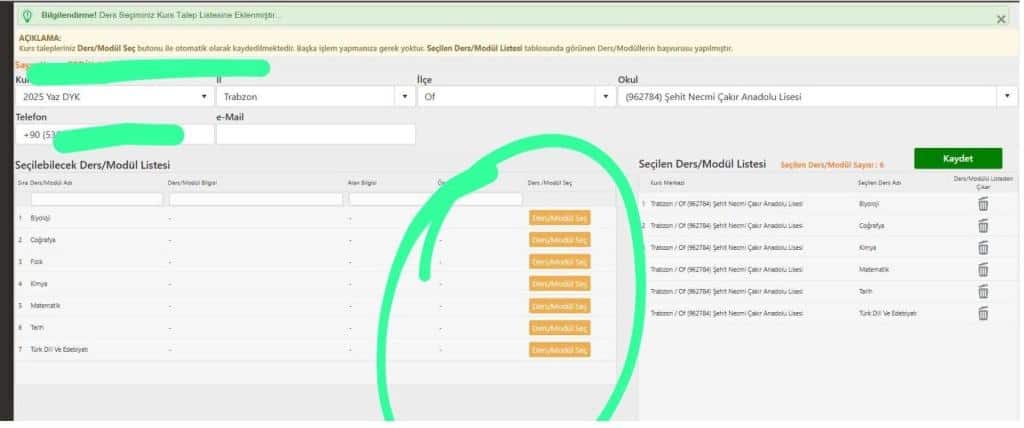Click the lightbulb icon in Bilgilendirme banner
Screen dimensions: 1024x428
pos(26,16)
